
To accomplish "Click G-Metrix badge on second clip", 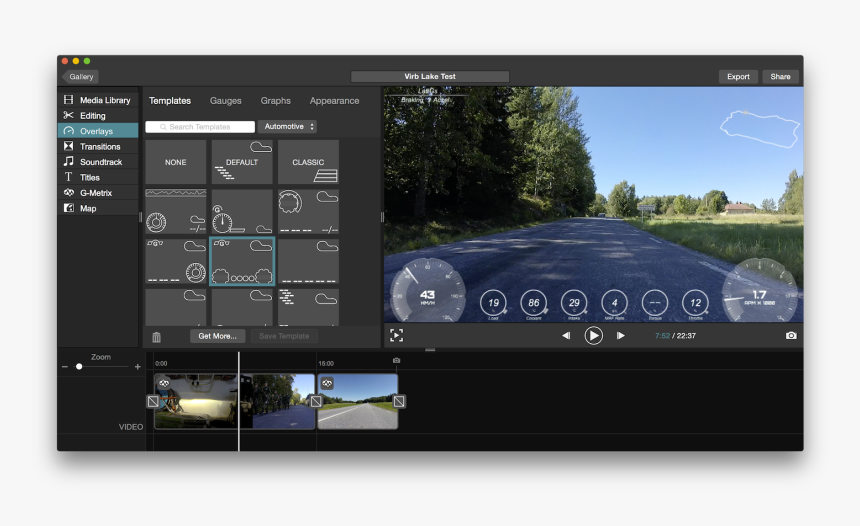I will (327, 383).
